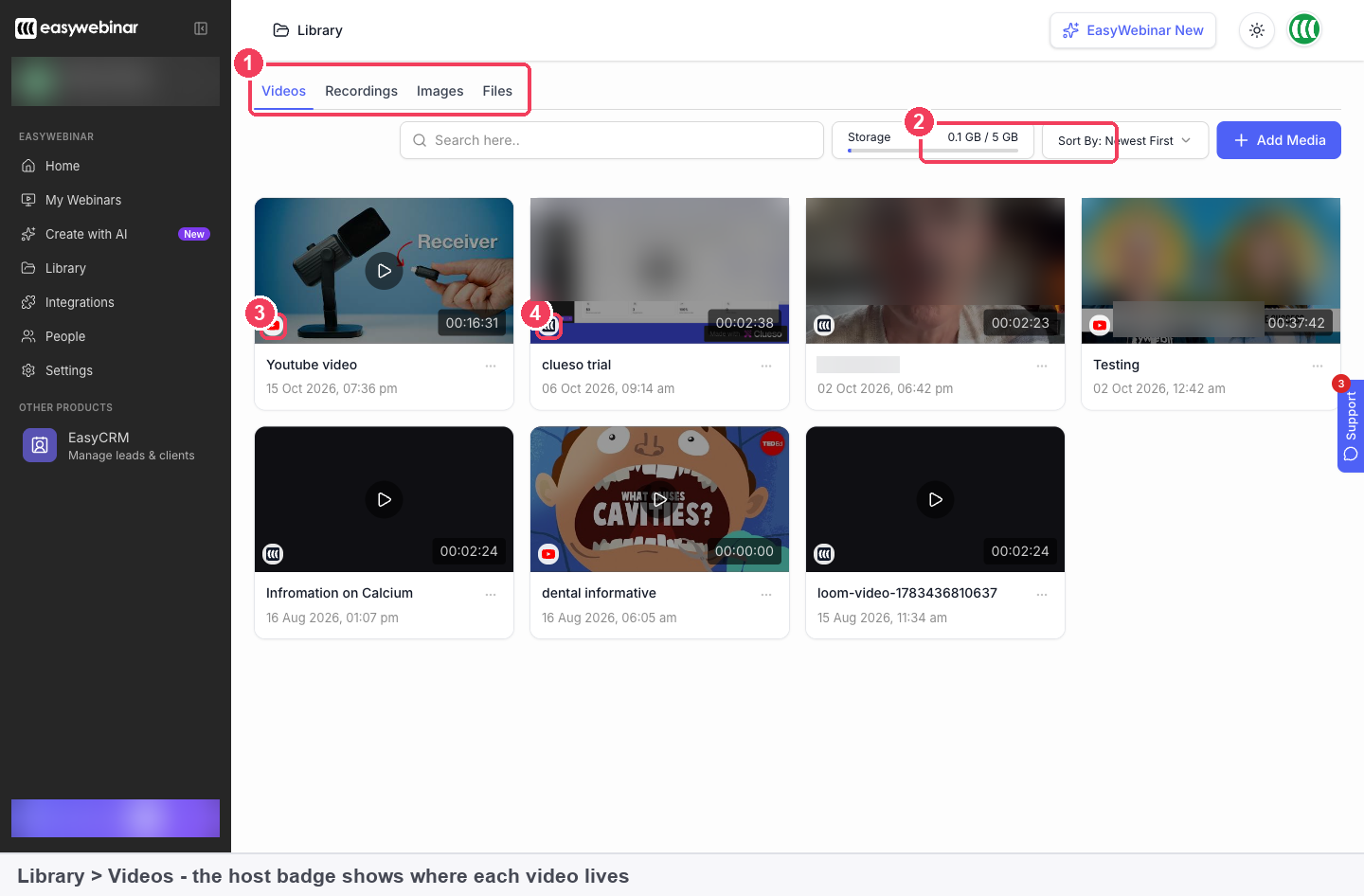The height and width of the screenshot is (896, 1364).
Task: Click the Storage usage progress bar
Action: 933,151
